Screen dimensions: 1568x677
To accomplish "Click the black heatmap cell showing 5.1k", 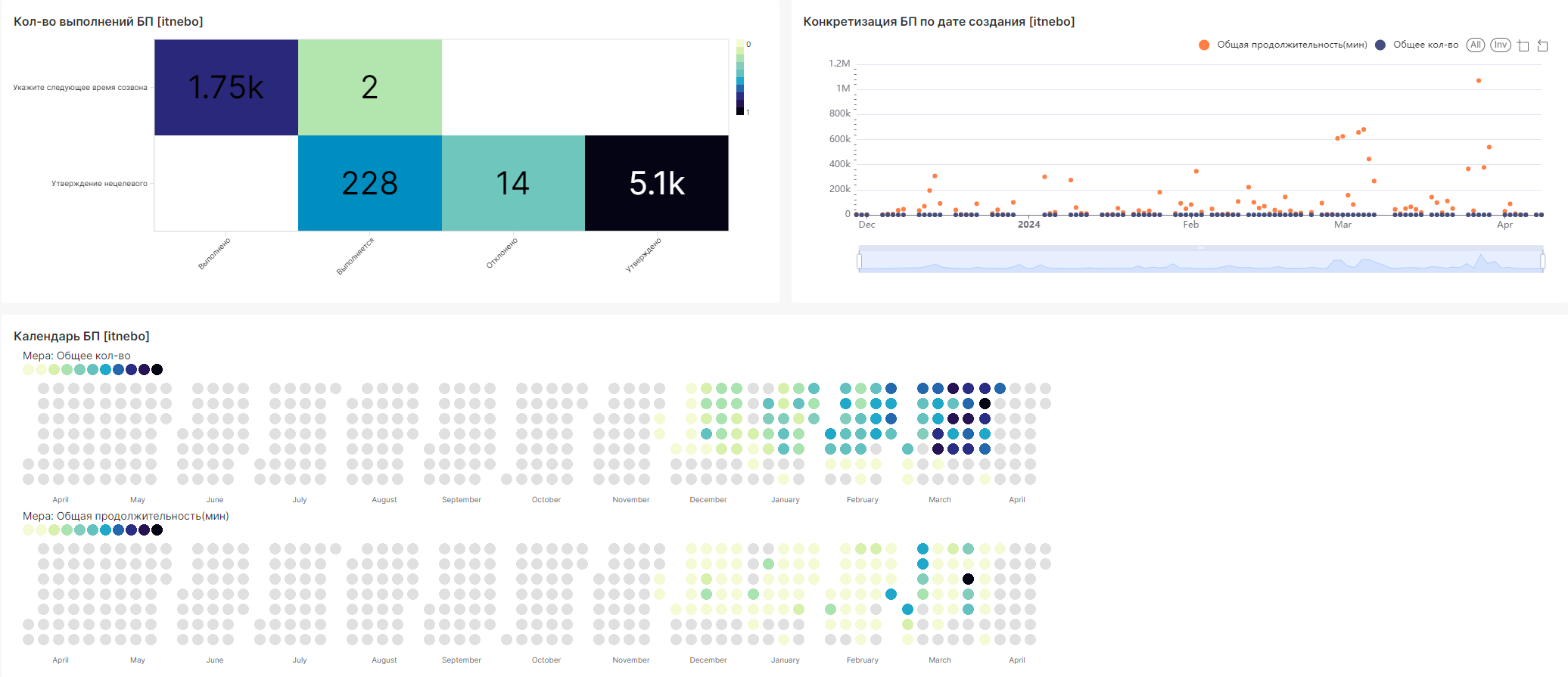I will 657,183.
